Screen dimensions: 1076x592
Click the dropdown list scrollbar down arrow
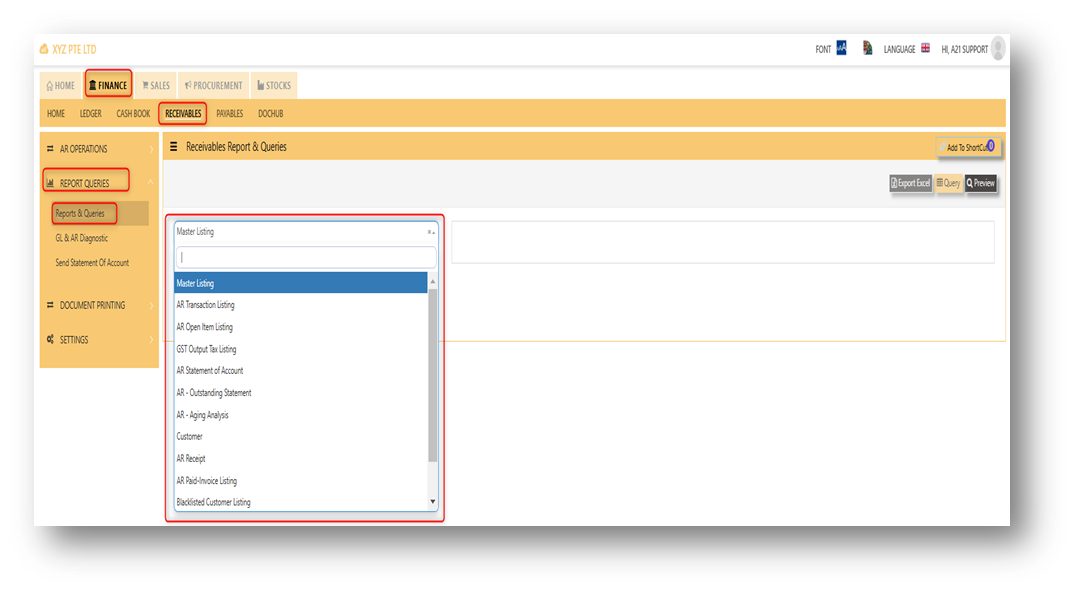(432, 502)
